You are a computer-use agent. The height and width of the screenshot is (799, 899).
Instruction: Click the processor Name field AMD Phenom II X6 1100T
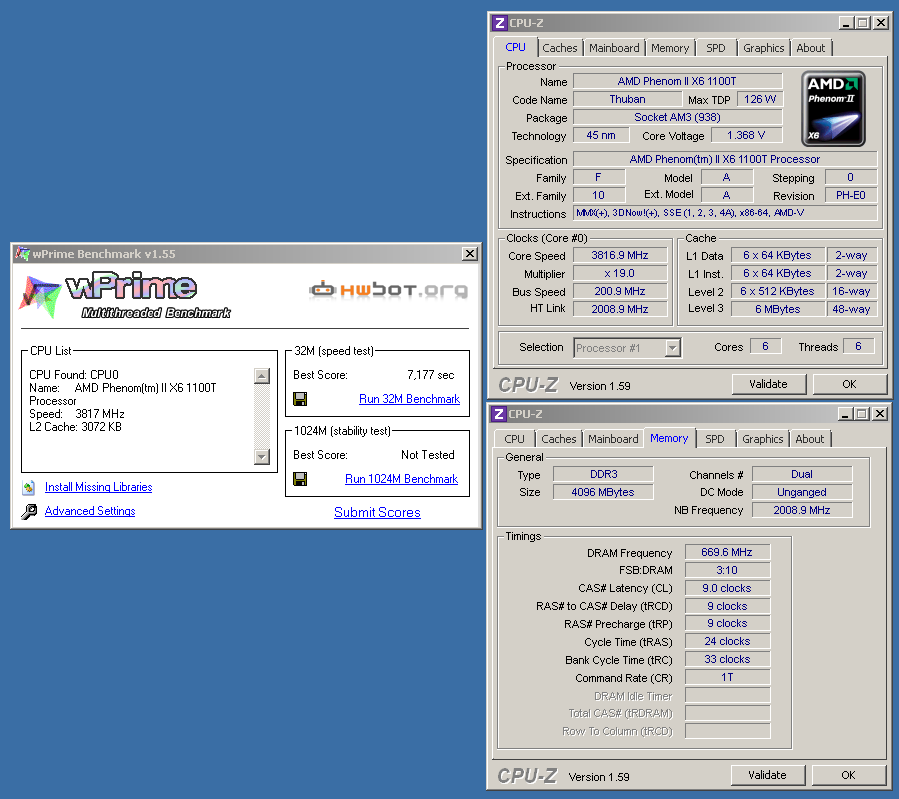pos(677,81)
